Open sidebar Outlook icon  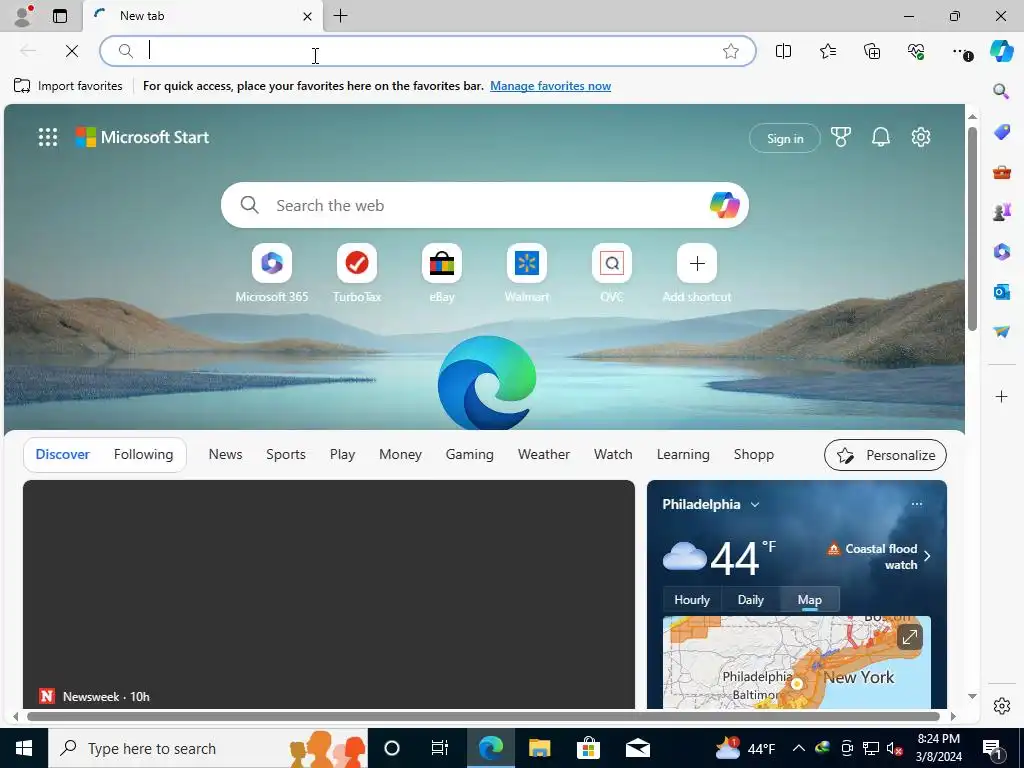pos(1002,291)
